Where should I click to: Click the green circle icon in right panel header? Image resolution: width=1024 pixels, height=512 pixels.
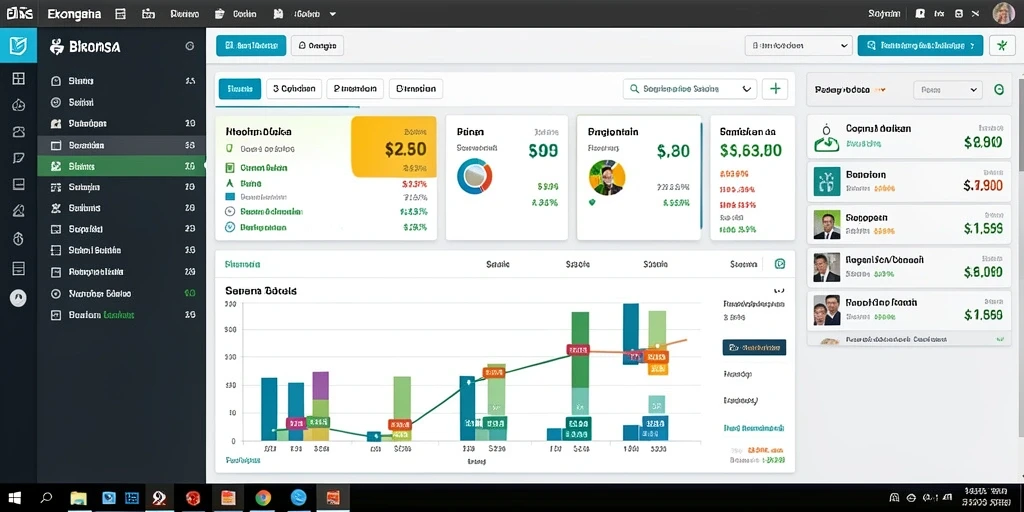click(x=999, y=90)
